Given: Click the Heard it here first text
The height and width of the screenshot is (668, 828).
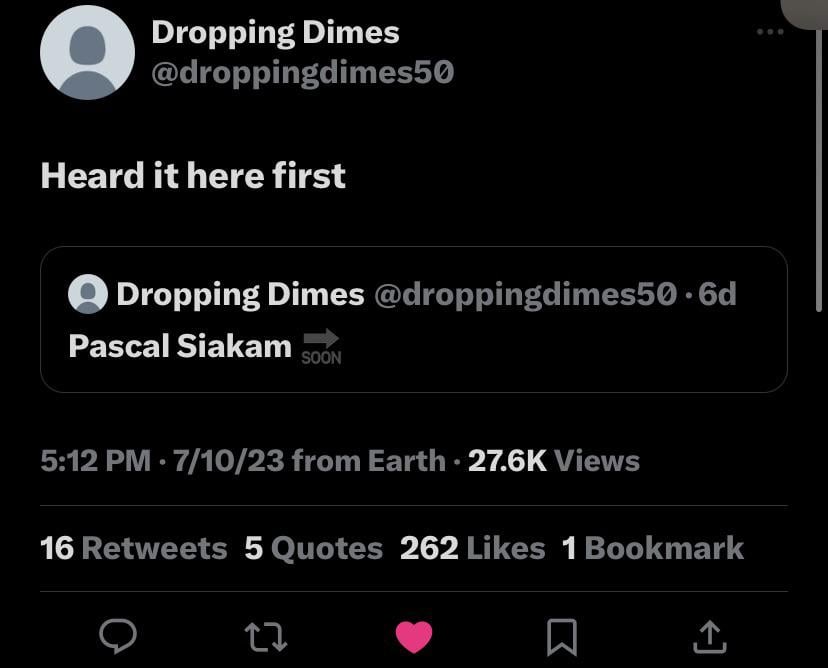Looking at the screenshot, I should point(193,176).
